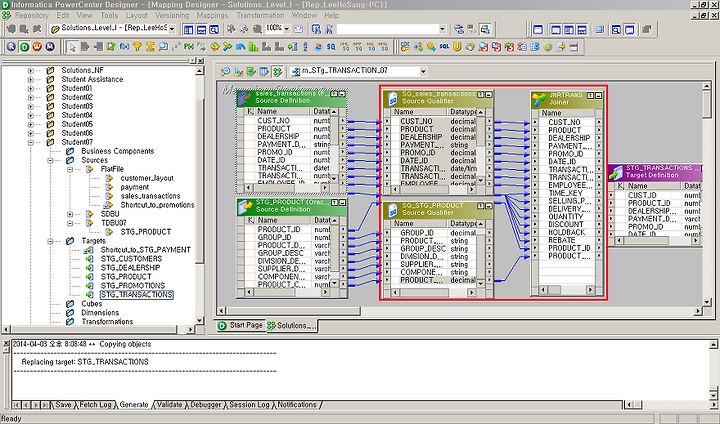Click the binoculars find icon in toolbar
Image resolution: width=720 pixels, height=424 pixels.
[316, 29]
